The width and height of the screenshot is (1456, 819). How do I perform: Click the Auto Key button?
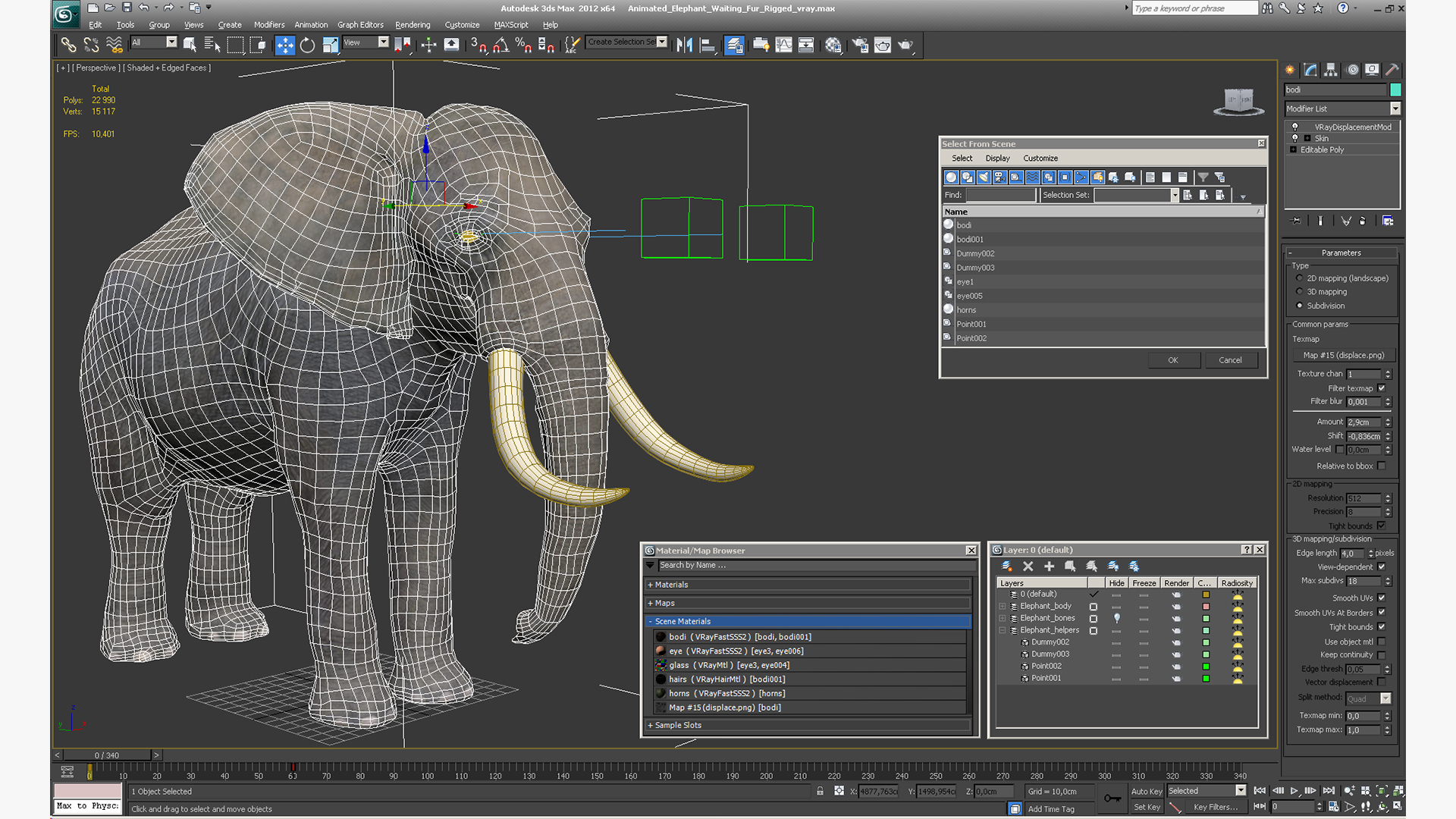[x=1146, y=791]
